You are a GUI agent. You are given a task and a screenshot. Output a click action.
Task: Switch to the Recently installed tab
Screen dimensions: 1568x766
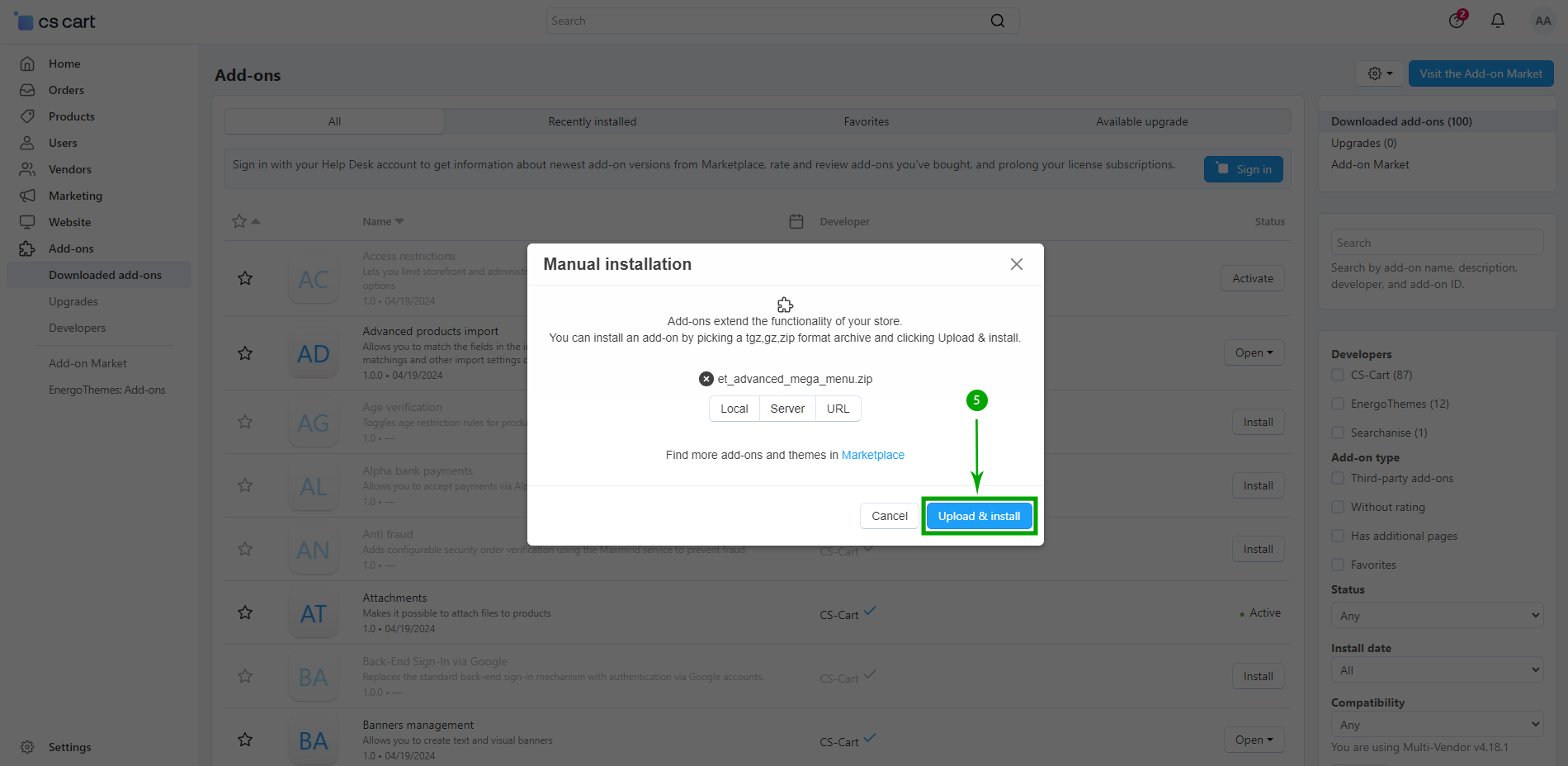[592, 121]
